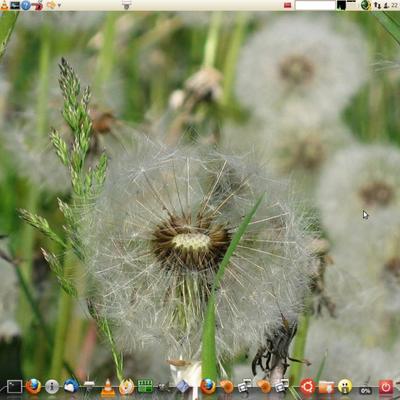Screen dimensions: 400x400
Task: Click the red icon beside the help icon
Action: (x=39, y=5)
